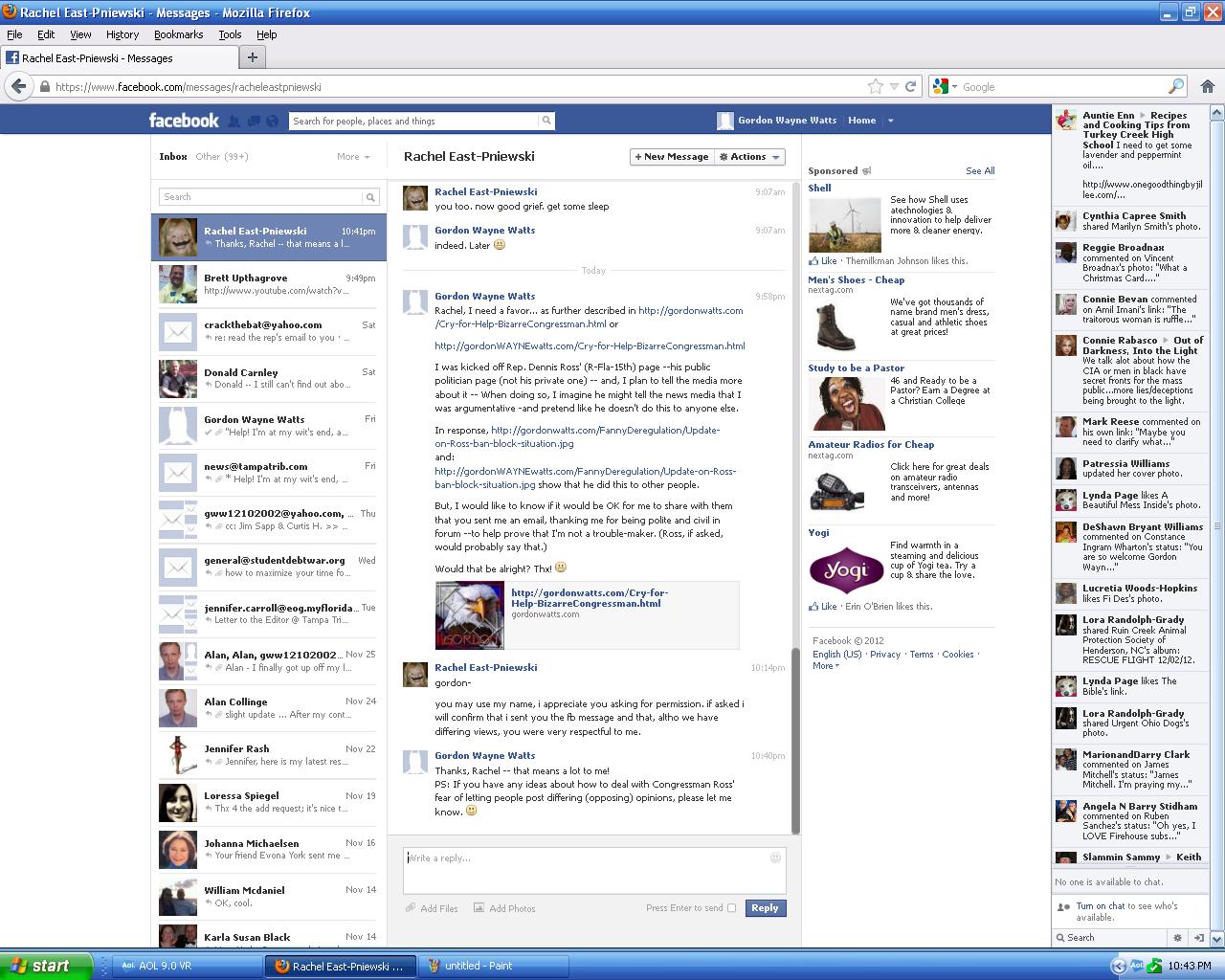Go to the Firefox home page icon
The image size is (1225, 980).
coord(1208,86)
